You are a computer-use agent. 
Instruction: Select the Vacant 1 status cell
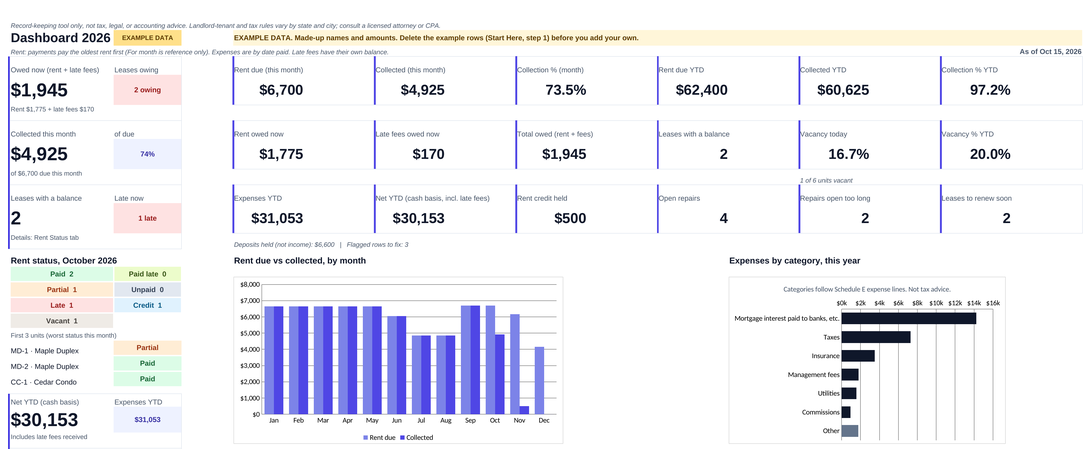61,321
